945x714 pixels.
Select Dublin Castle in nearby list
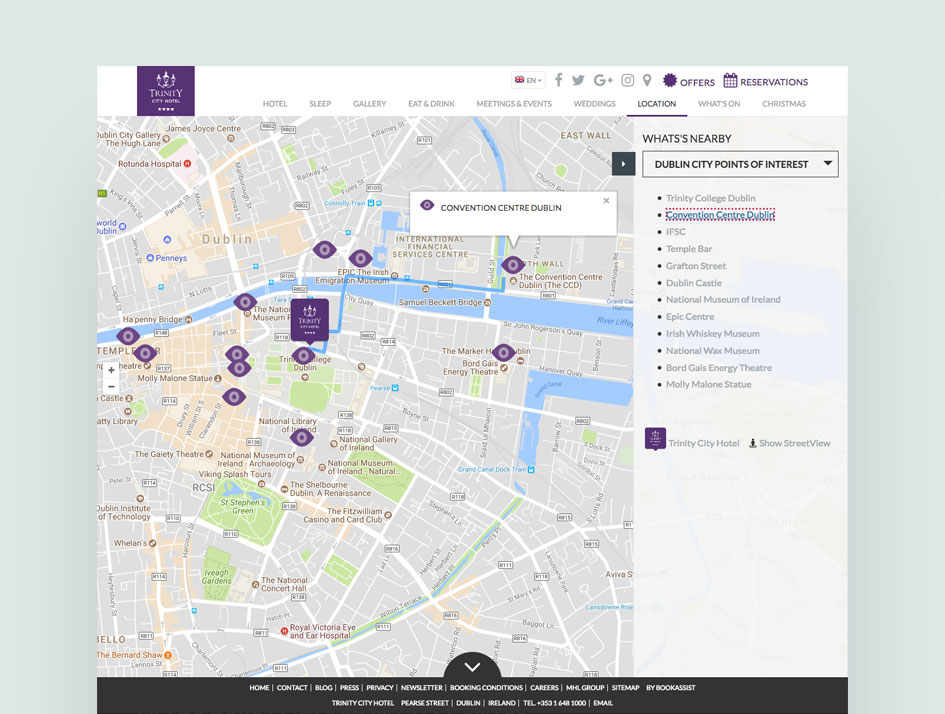pos(694,283)
